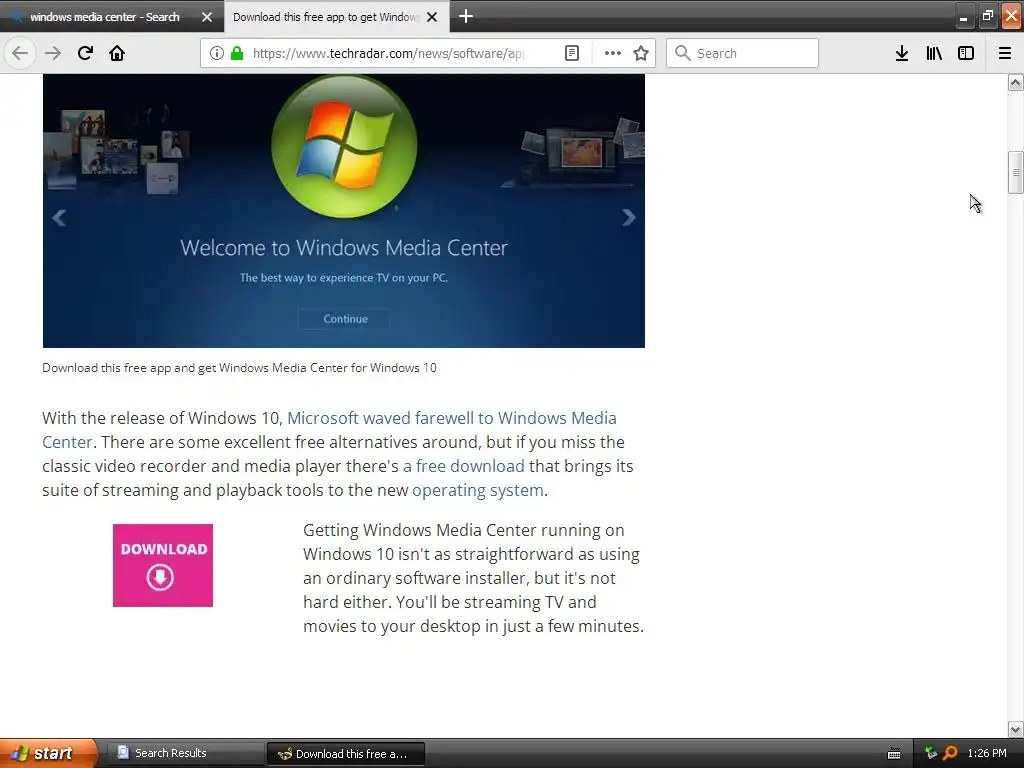Open a new browser tab
This screenshot has height=768, width=1024.
(466, 16)
